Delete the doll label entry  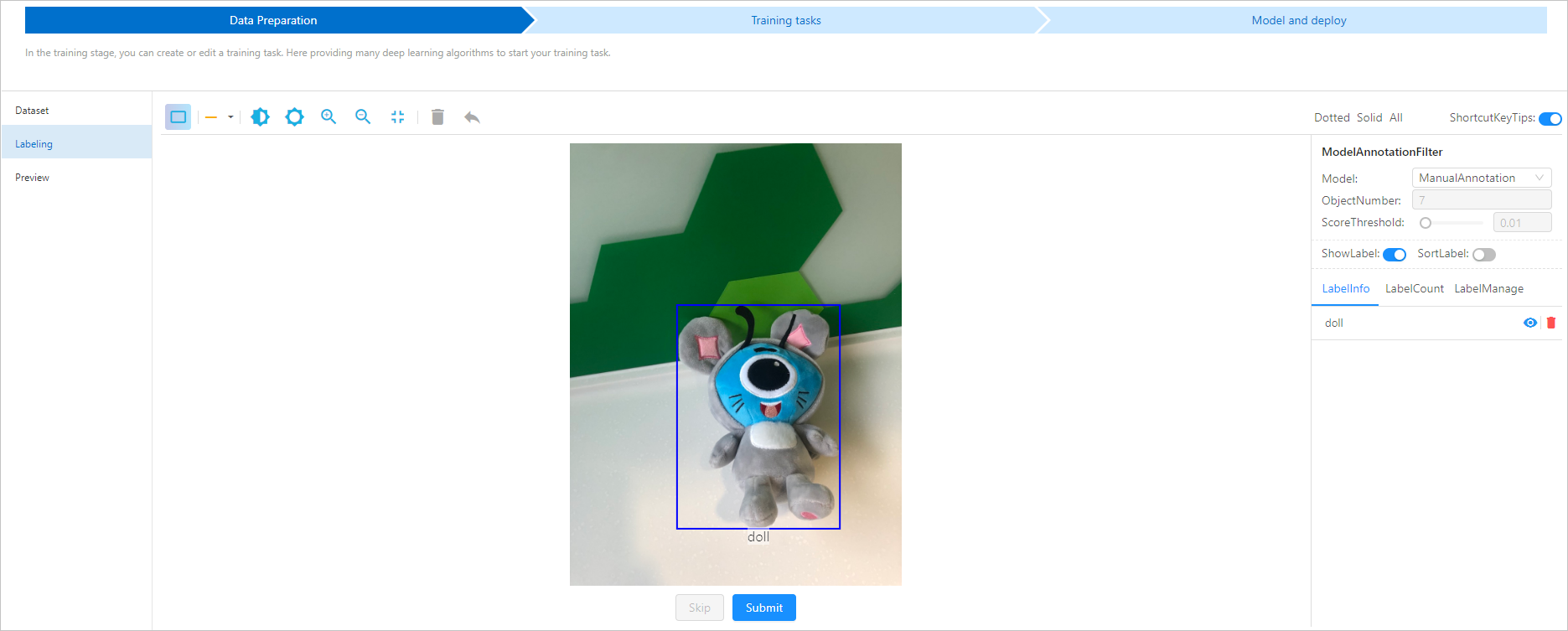(1551, 323)
